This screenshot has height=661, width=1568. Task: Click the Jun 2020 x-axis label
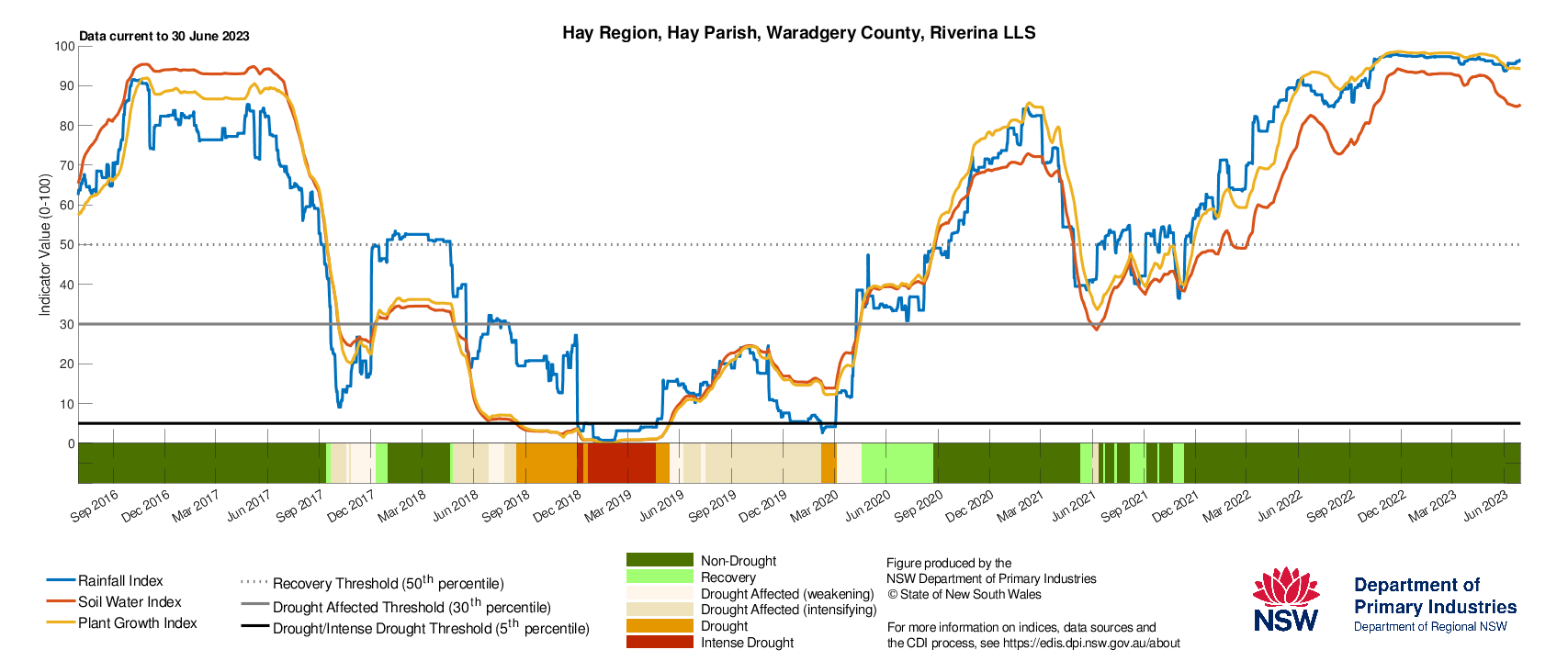click(x=866, y=506)
